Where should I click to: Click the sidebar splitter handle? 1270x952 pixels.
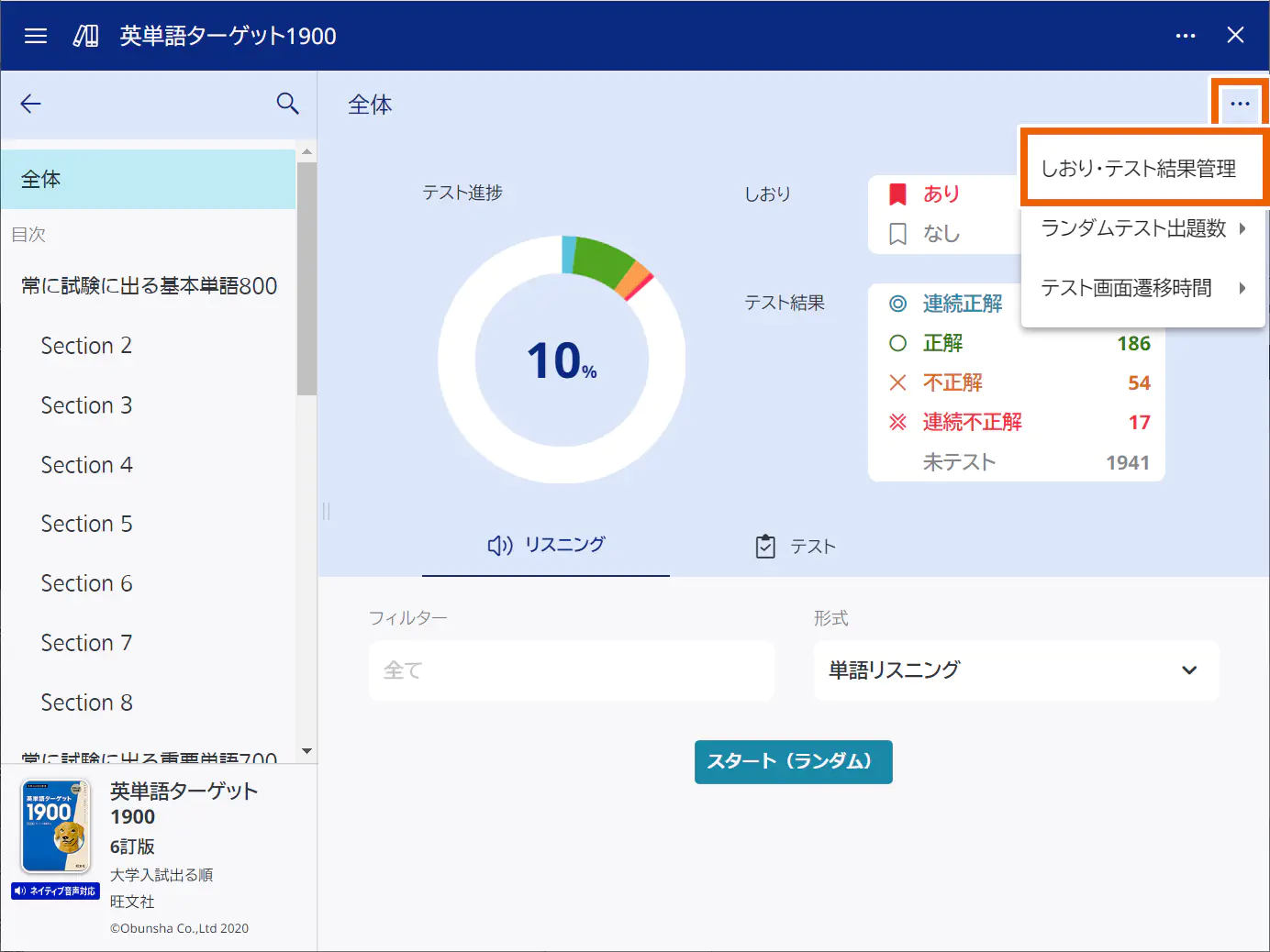point(326,511)
